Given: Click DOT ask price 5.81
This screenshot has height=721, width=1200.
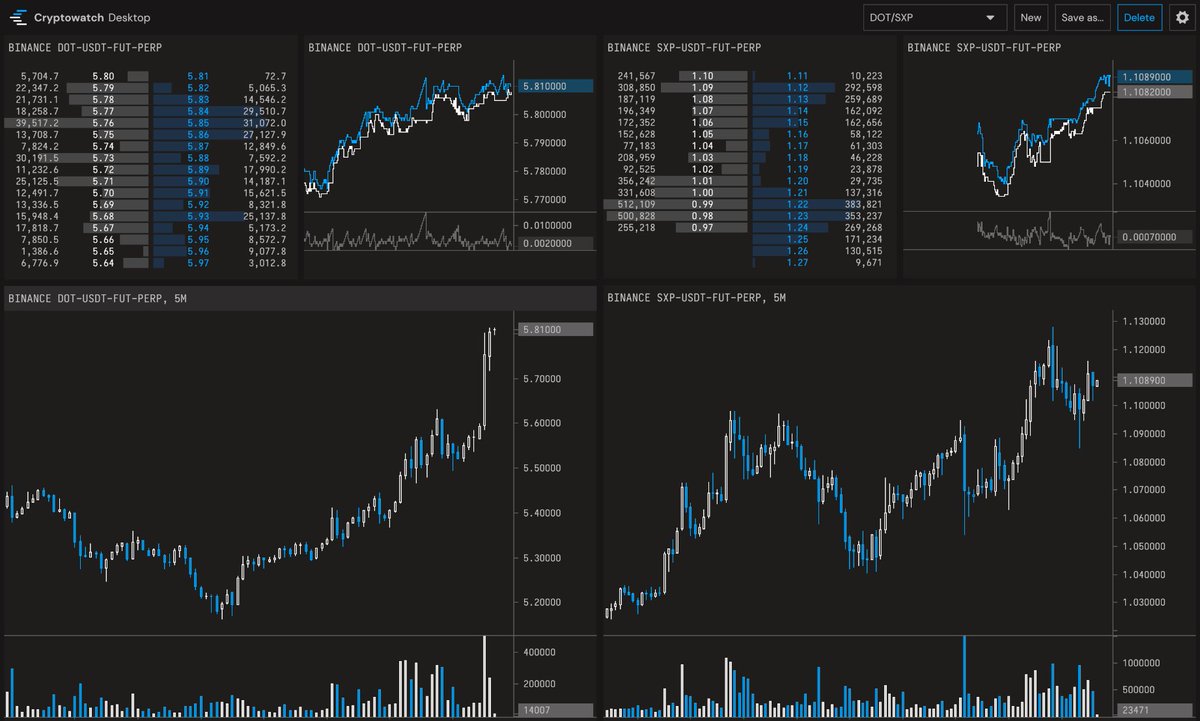Looking at the screenshot, I should coord(198,76).
